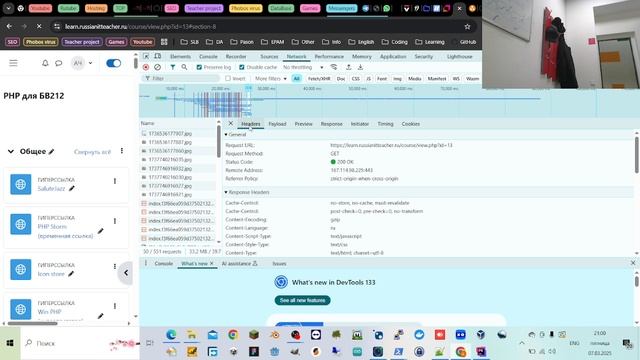The image size is (640, 360).
Task: Open the Payload tab
Action: [277, 124]
